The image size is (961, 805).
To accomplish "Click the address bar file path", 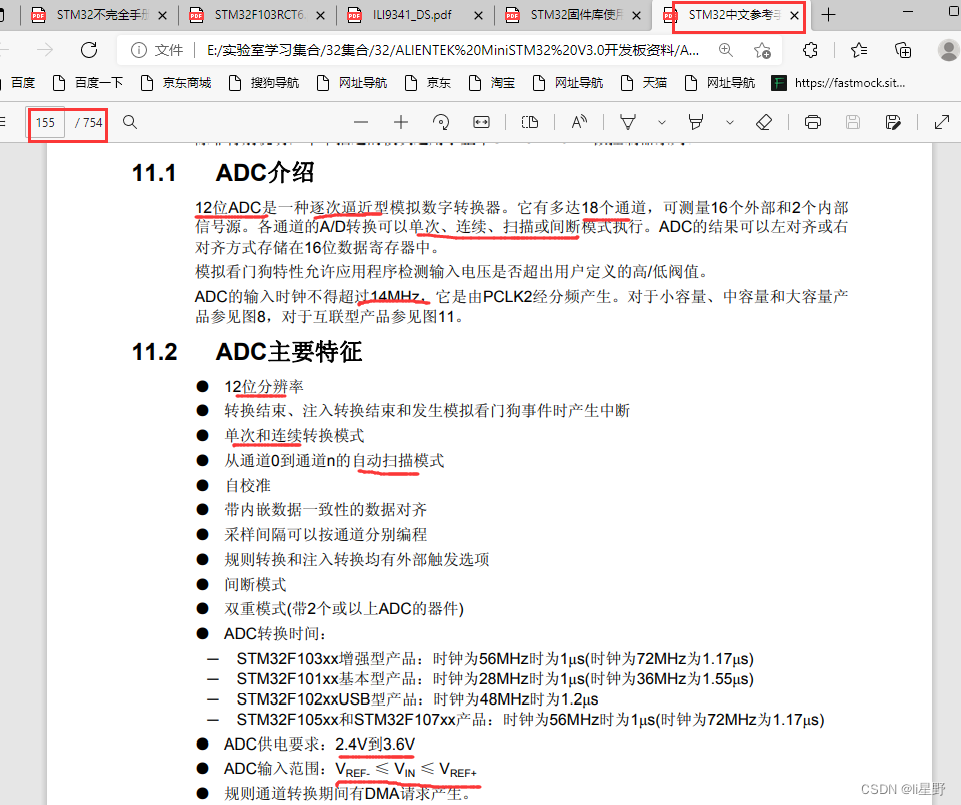I will pyautogui.click(x=453, y=50).
